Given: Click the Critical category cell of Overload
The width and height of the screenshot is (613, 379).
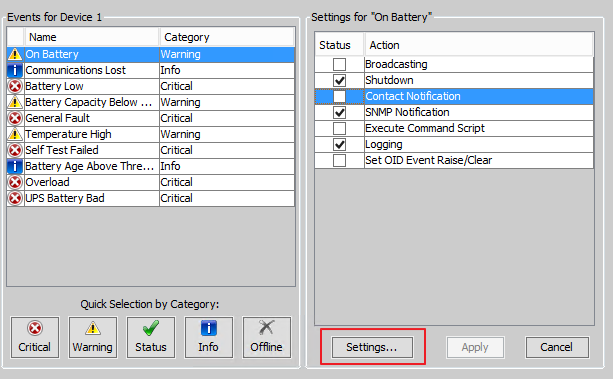Looking at the screenshot, I should (x=227, y=182).
